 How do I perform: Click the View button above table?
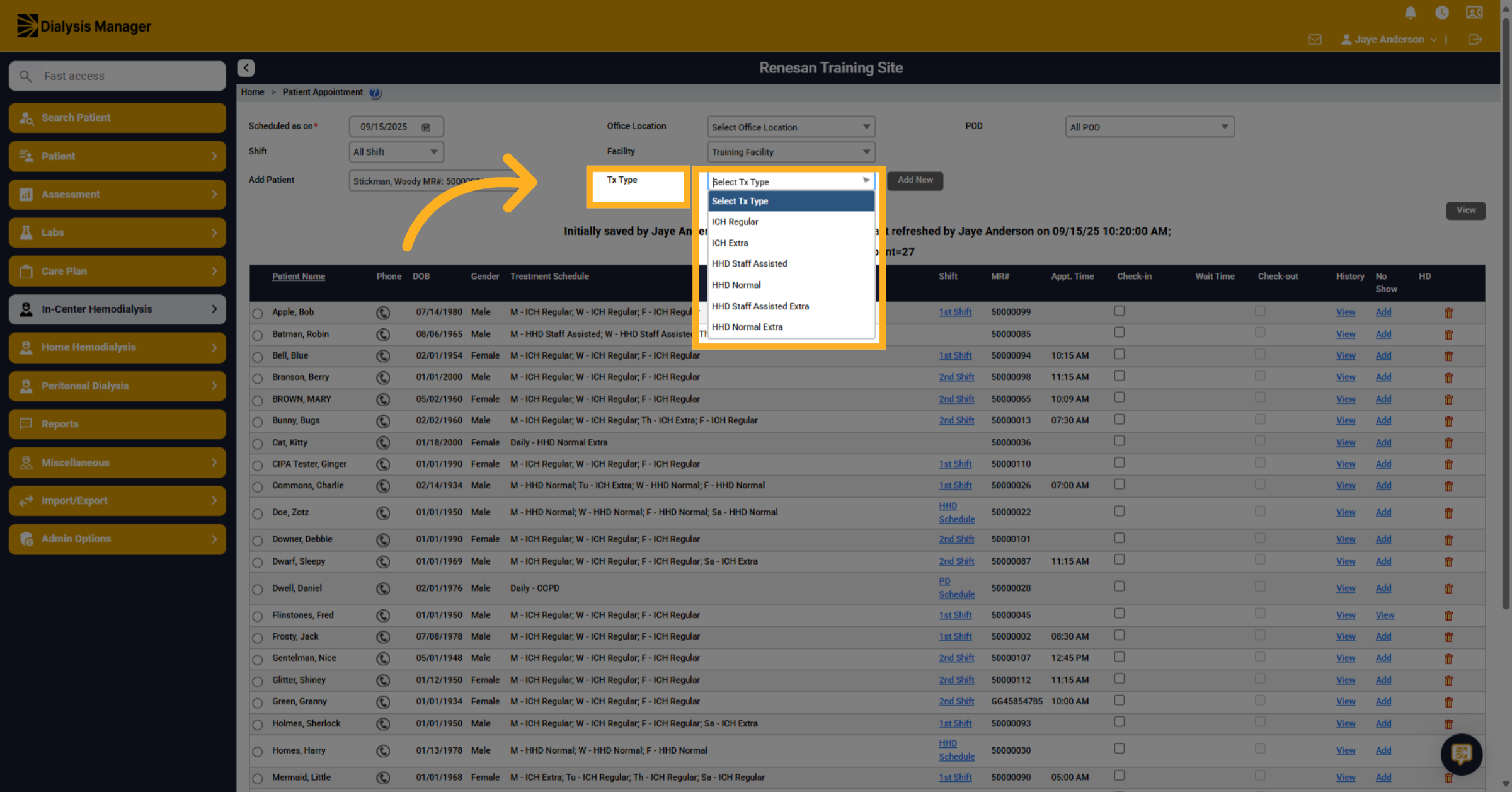pyautogui.click(x=1465, y=210)
